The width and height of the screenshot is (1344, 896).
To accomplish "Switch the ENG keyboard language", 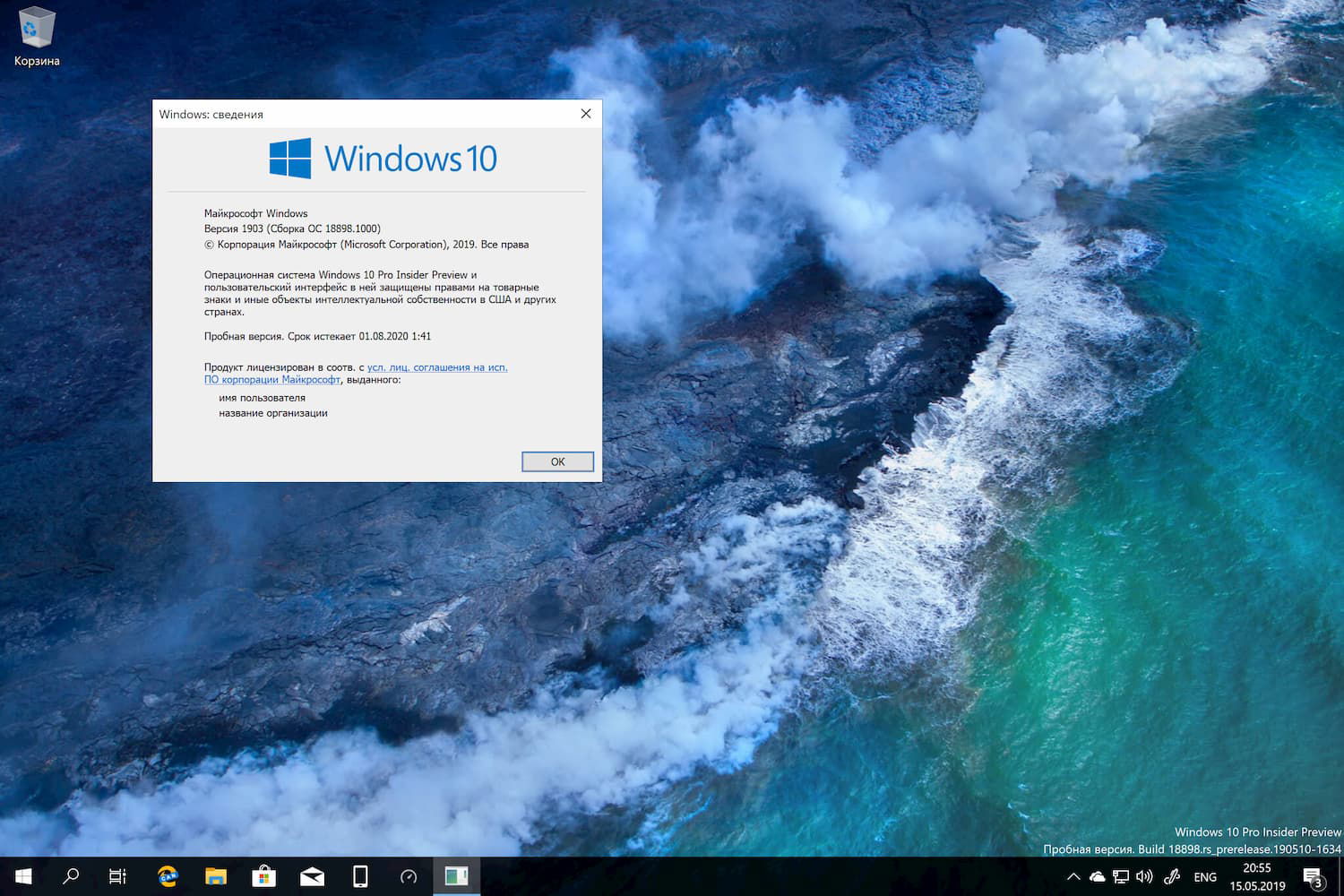I will 1204,876.
